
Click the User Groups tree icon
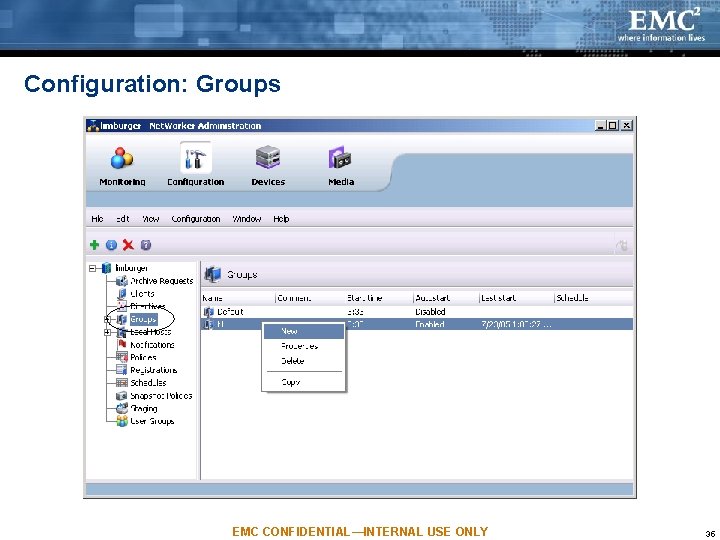pyautogui.click(x=122, y=421)
